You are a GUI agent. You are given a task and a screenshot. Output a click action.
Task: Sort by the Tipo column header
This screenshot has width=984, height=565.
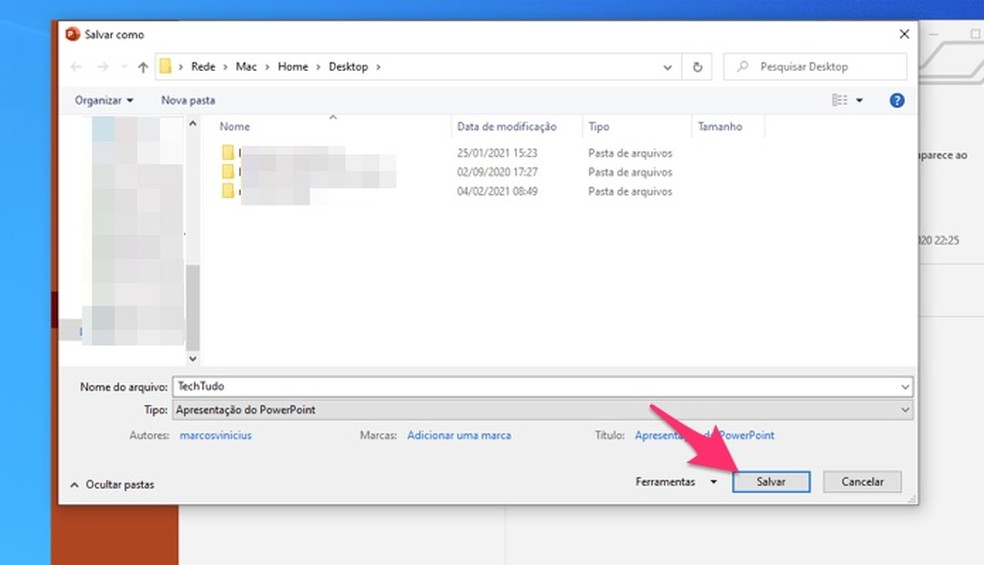coord(599,127)
